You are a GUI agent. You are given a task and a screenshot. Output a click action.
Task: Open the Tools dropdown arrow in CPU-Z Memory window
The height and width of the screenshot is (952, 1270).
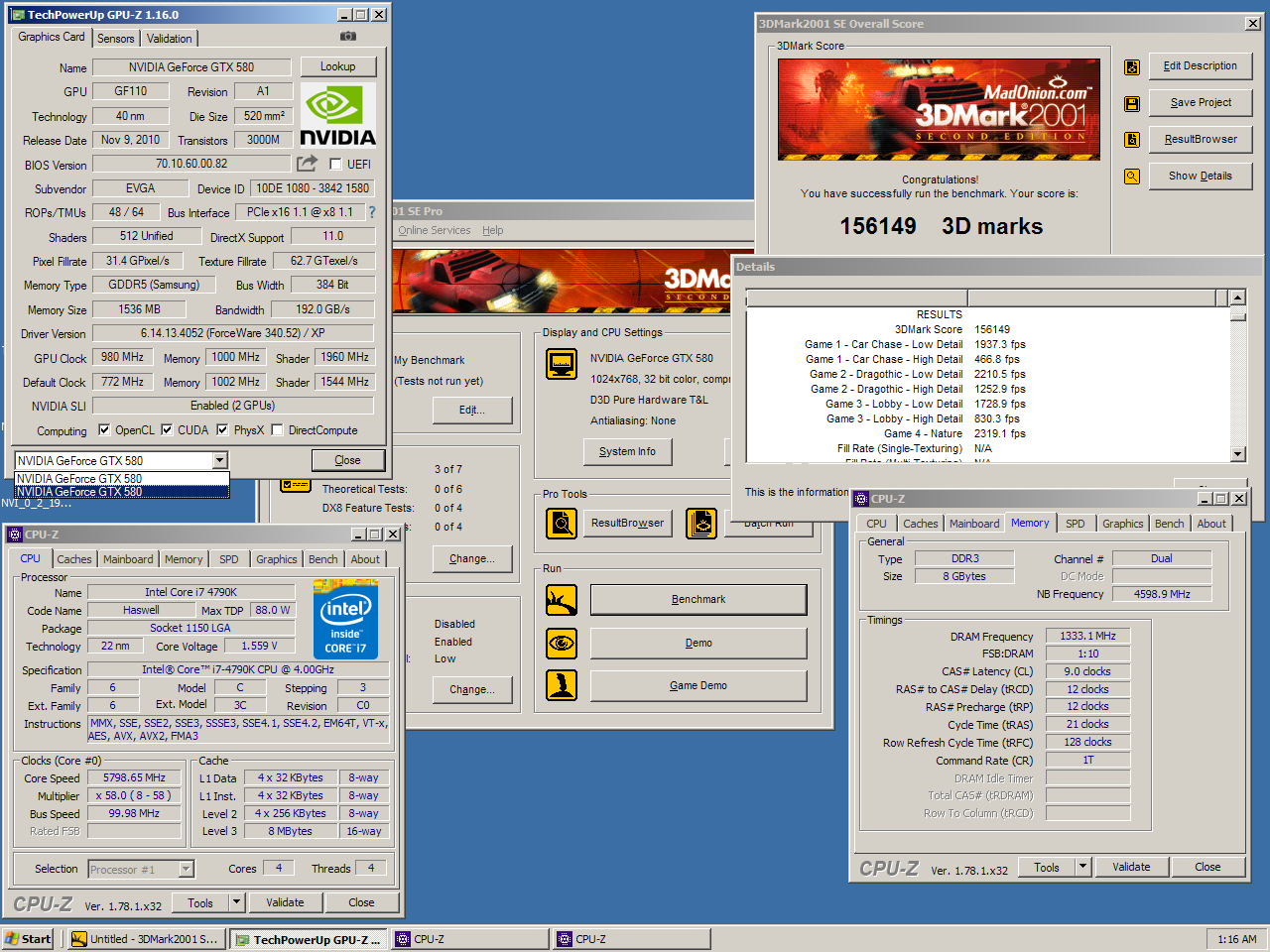[x=1082, y=867]
